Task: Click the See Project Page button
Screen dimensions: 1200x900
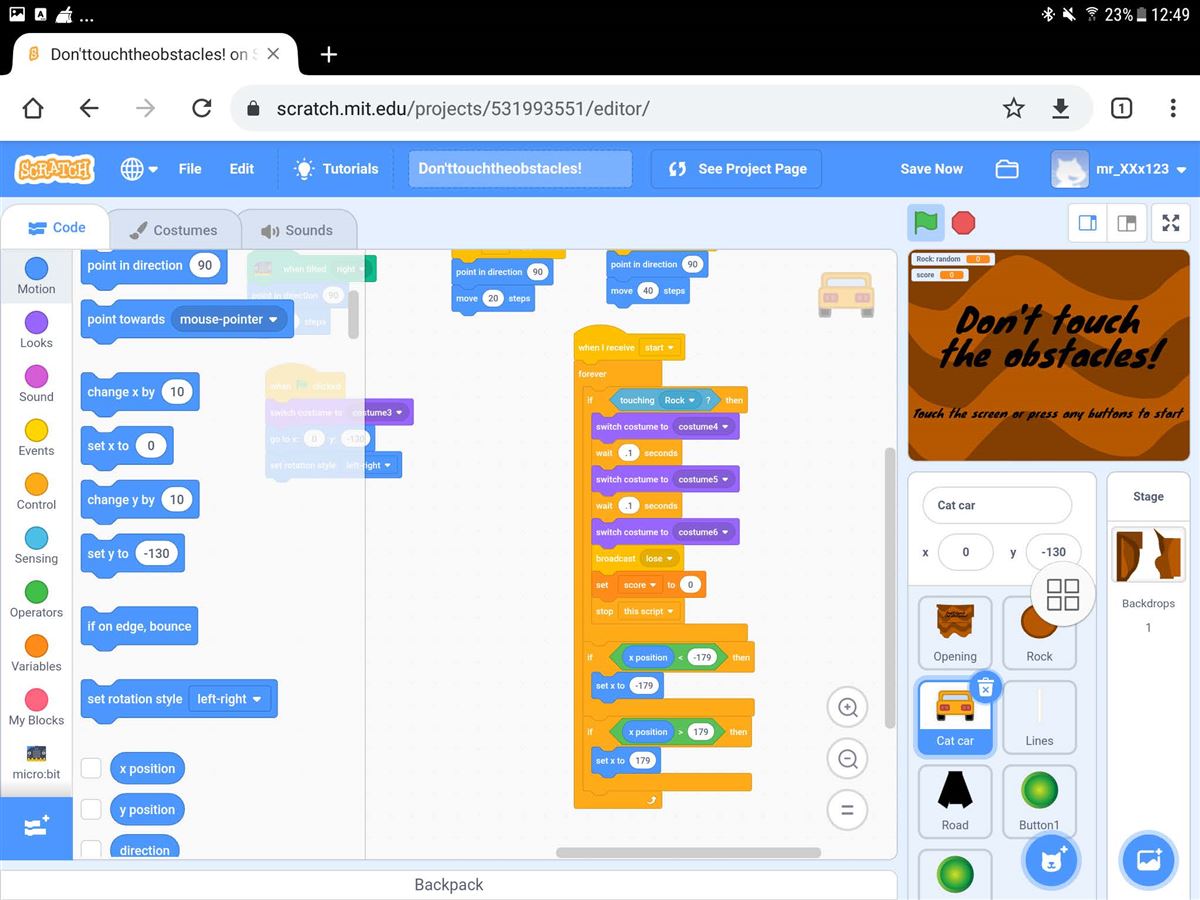Action: point(736,169)
